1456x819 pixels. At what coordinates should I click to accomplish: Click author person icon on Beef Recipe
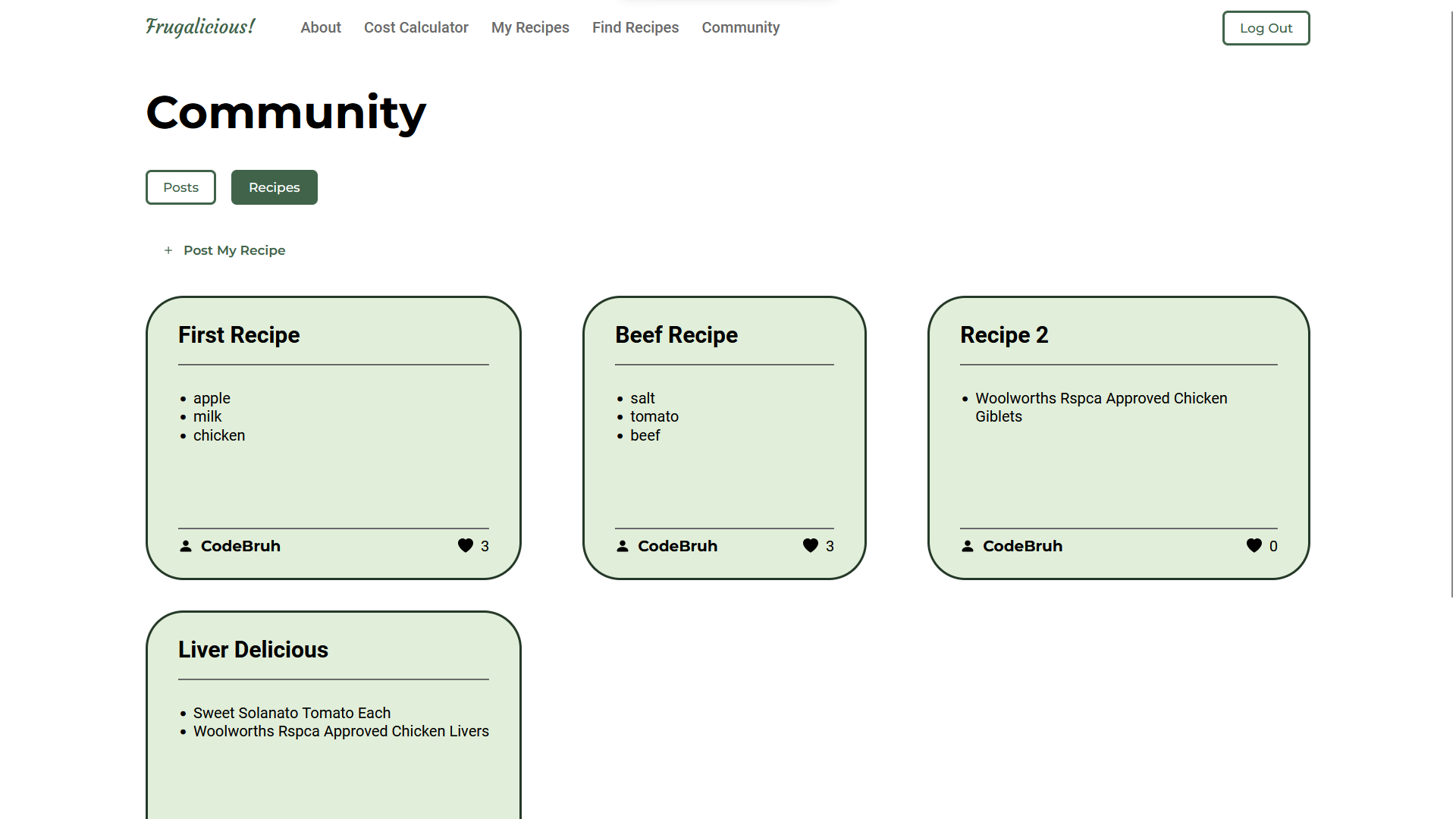point(623,546)
